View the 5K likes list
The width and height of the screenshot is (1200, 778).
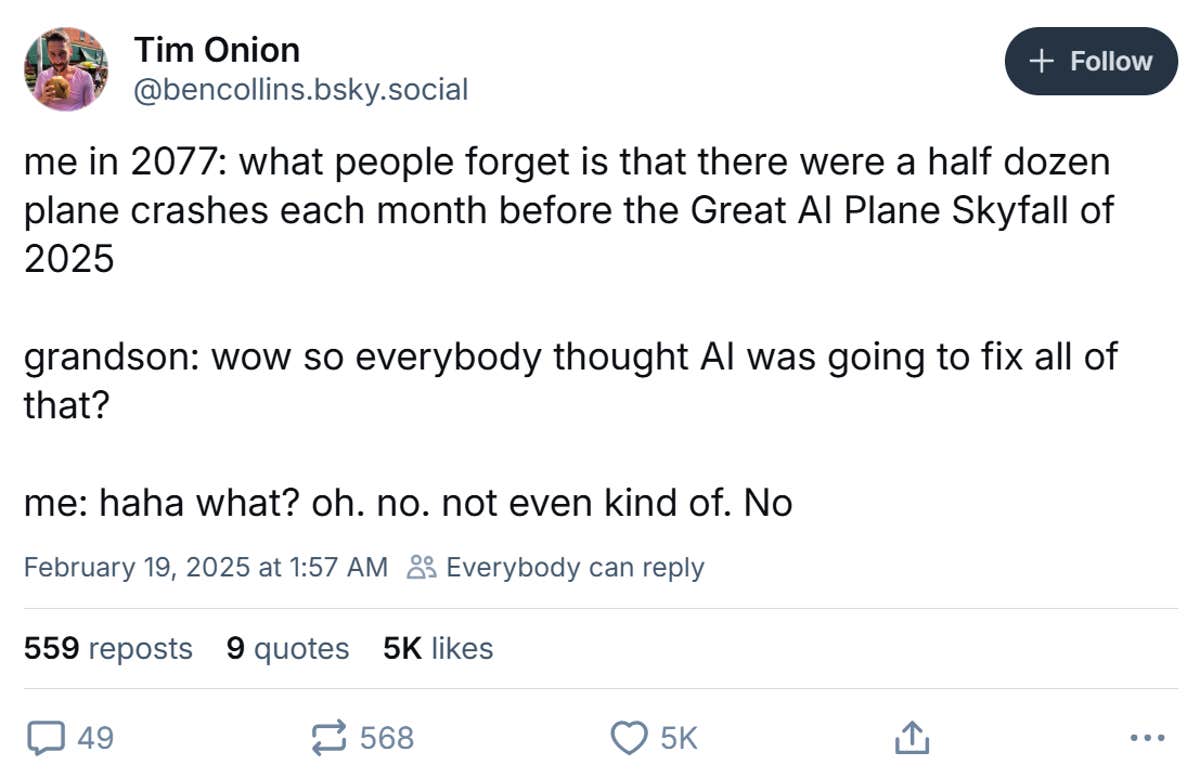click(438, 649)
